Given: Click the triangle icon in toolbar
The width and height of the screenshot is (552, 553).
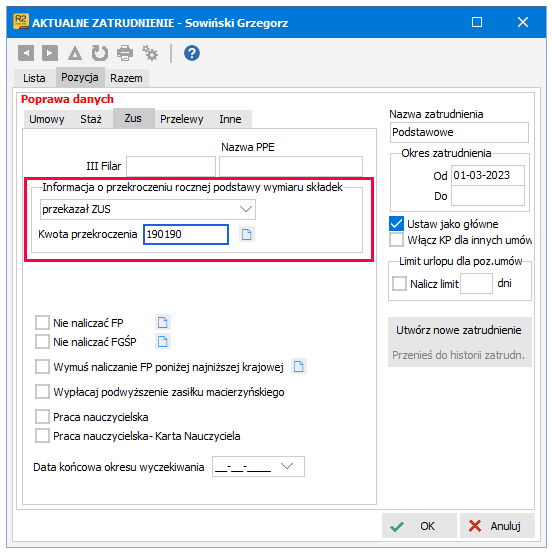Looking at the screenshot, I should pyautogui.click(x=75, y=53).
